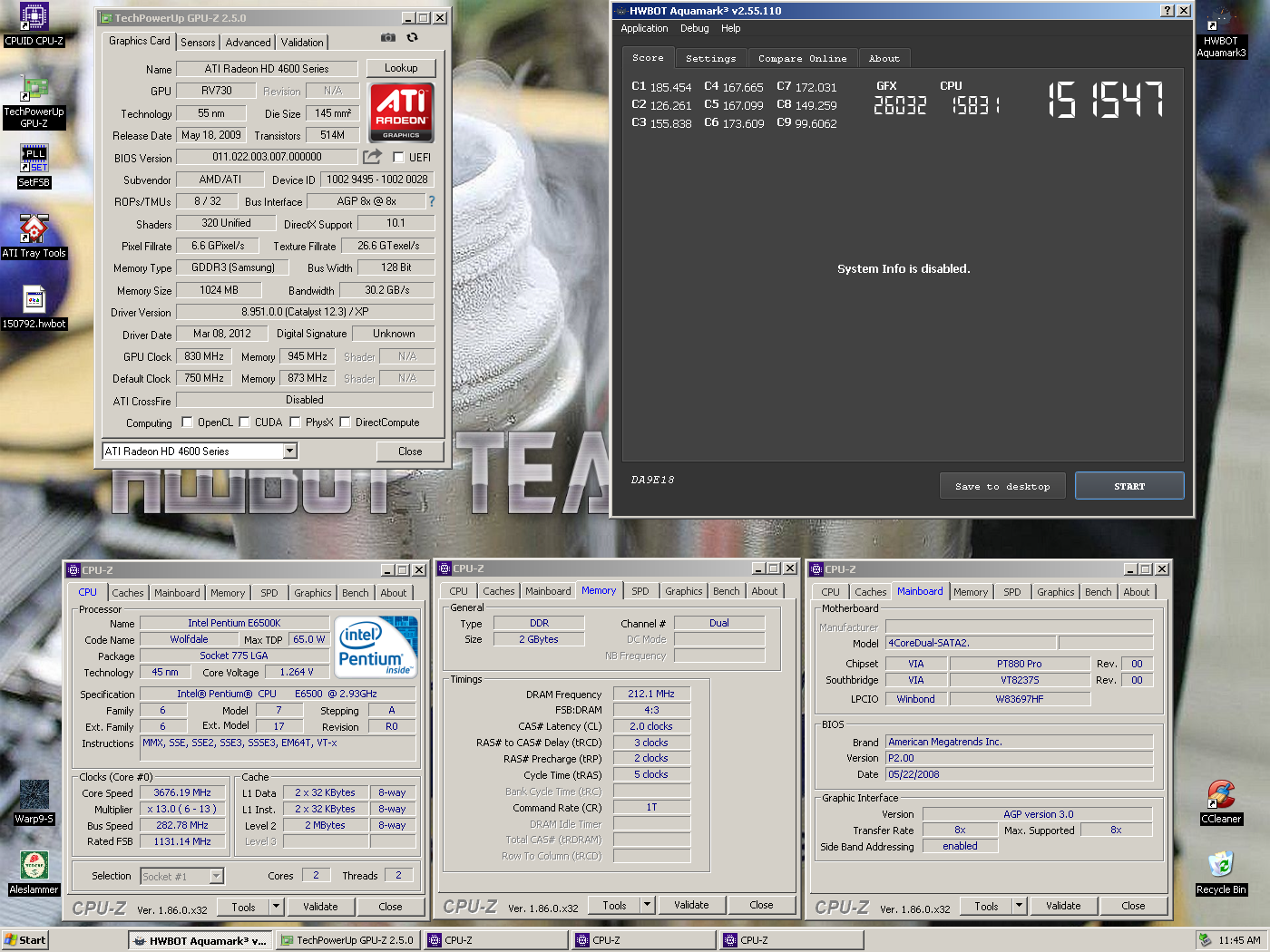
Task: Toggle the UEFI checkbox in GPU-Z
Action: pyautogui.click(x=398, y=157)
